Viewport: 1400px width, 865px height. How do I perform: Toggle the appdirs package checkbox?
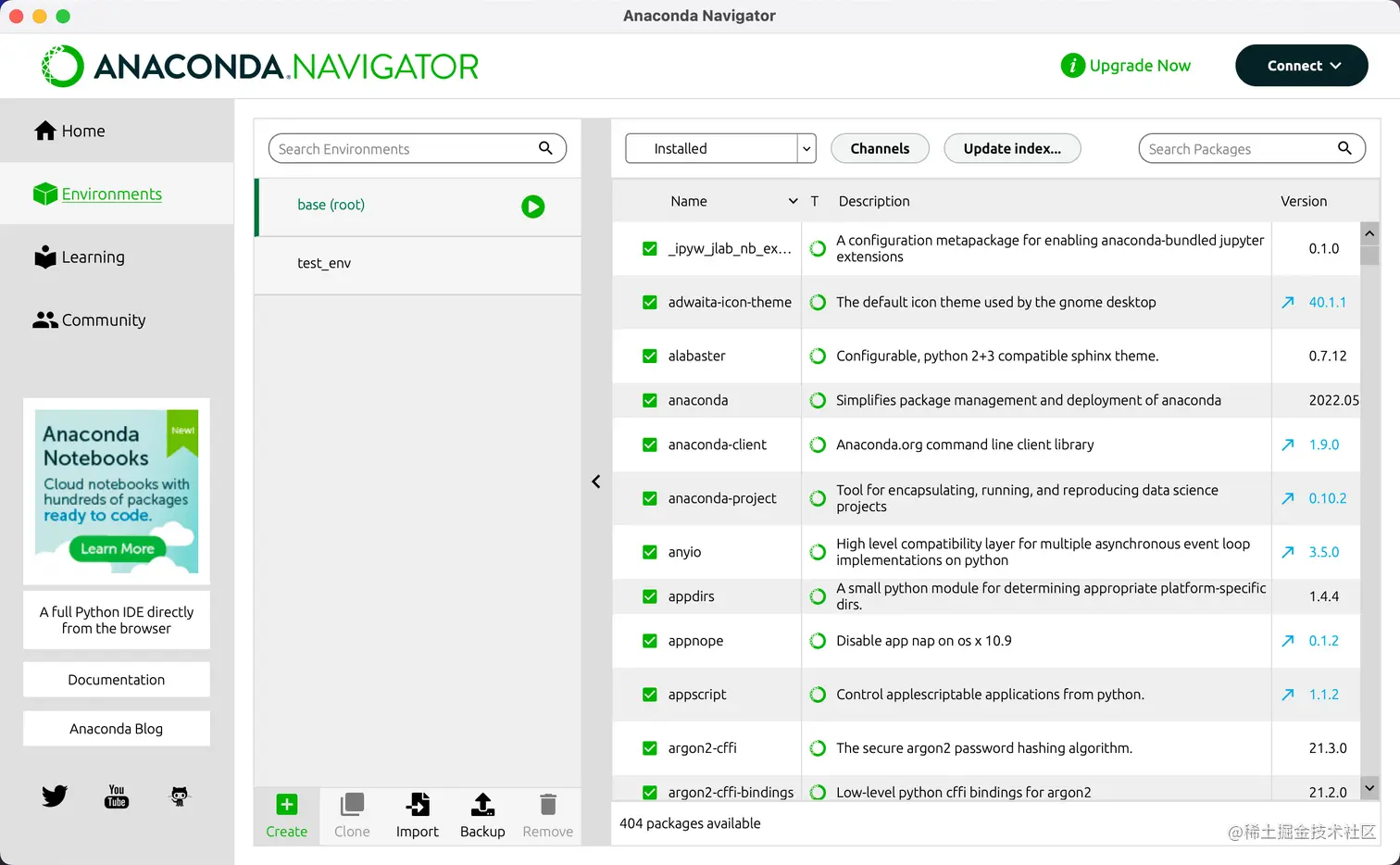(650, 597)
